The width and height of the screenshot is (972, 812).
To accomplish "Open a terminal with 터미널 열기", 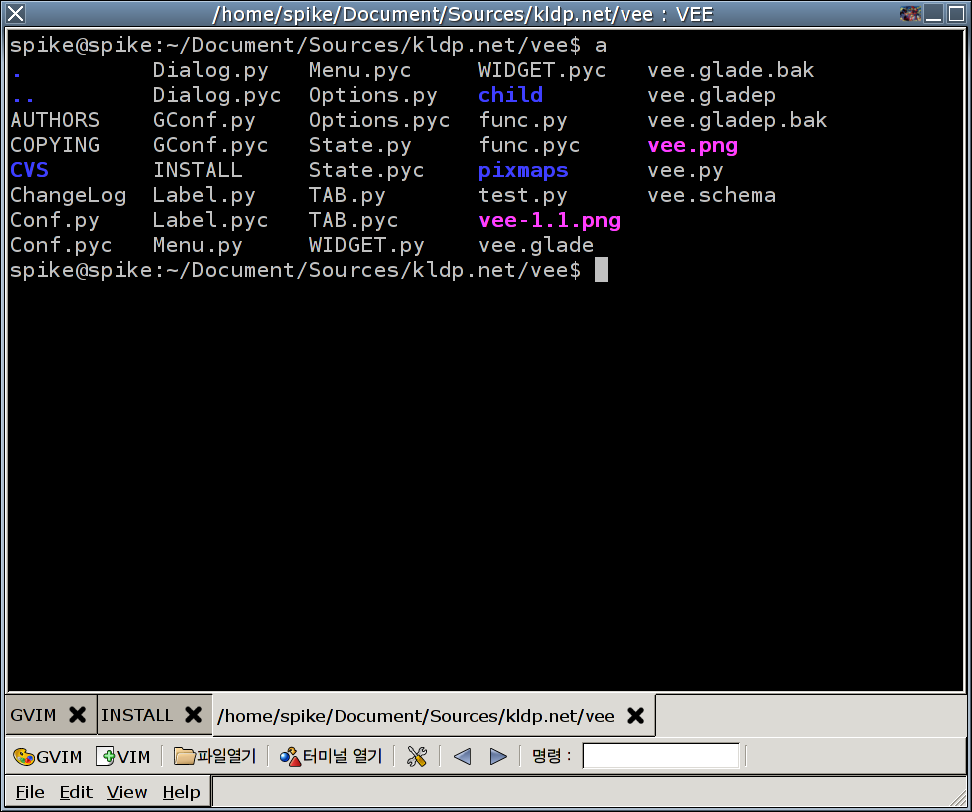I will (x=331, y=756).
